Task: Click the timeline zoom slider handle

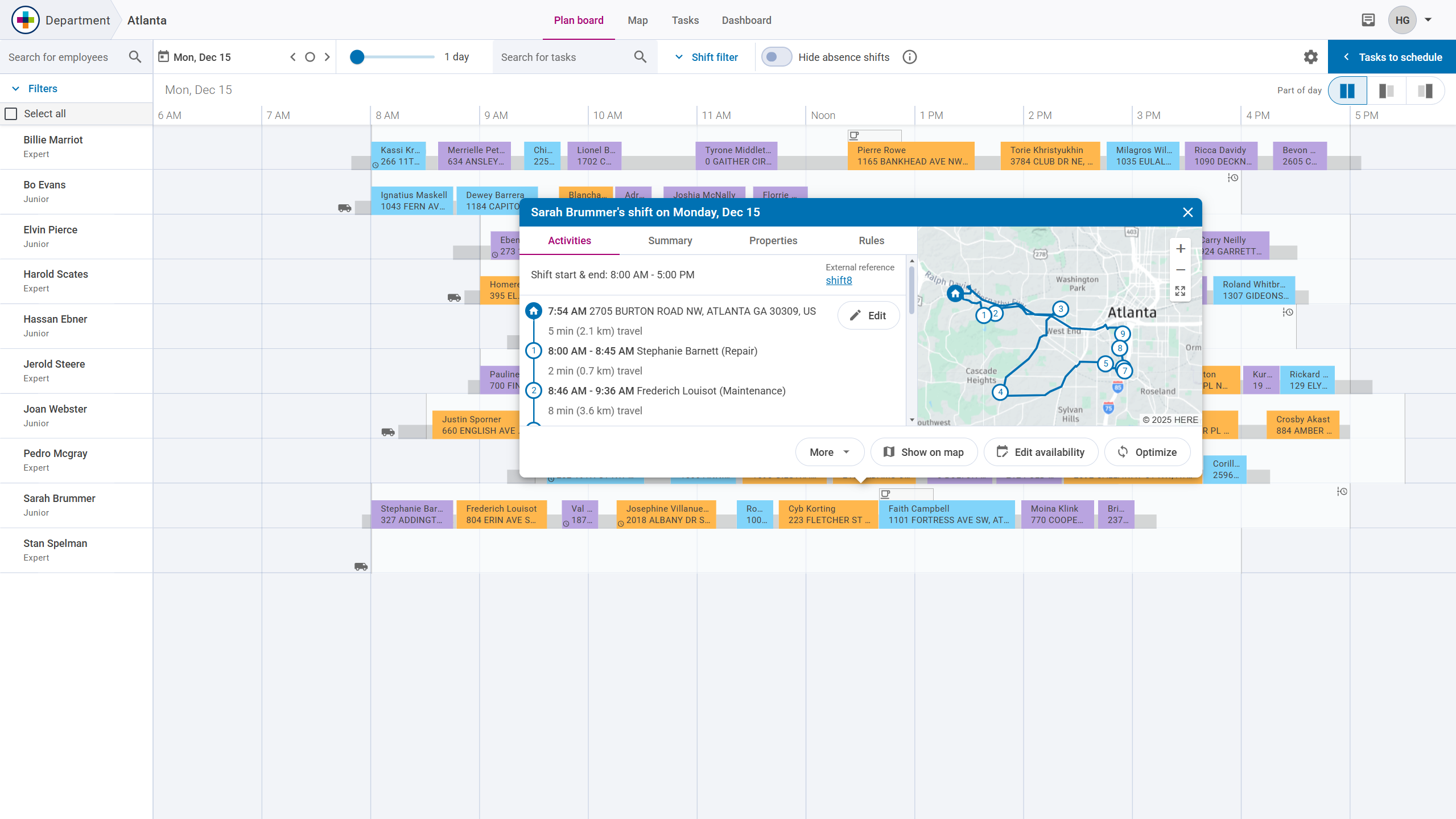Action: tap(357, 57)
